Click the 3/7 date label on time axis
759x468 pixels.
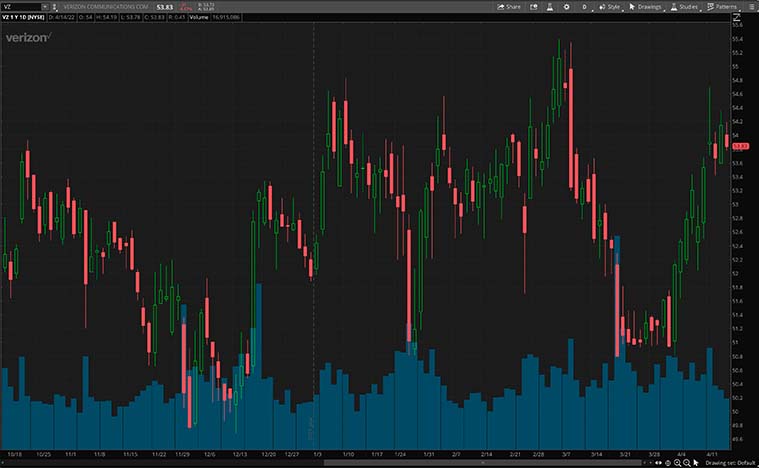(x=566, y=454)
